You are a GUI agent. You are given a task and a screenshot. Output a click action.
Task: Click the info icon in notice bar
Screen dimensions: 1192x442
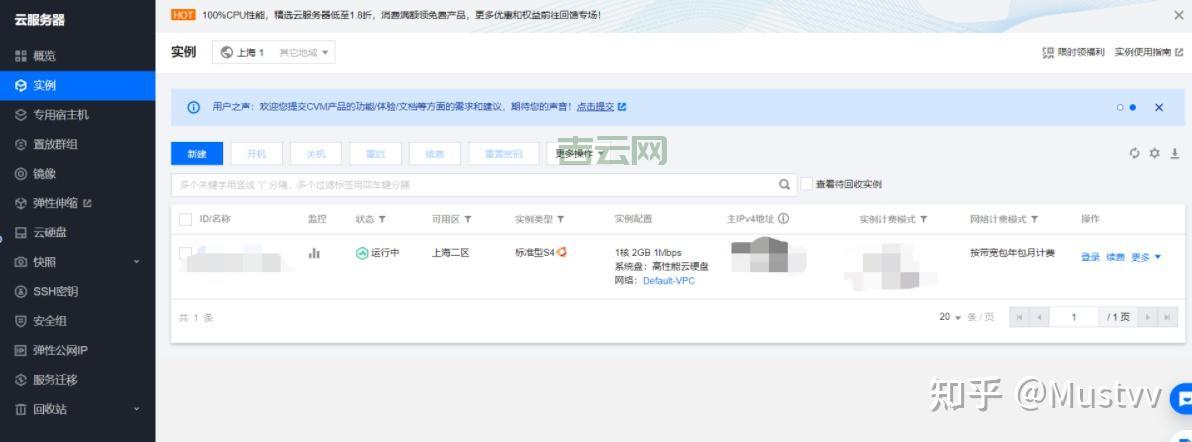[x=193, y=107]
